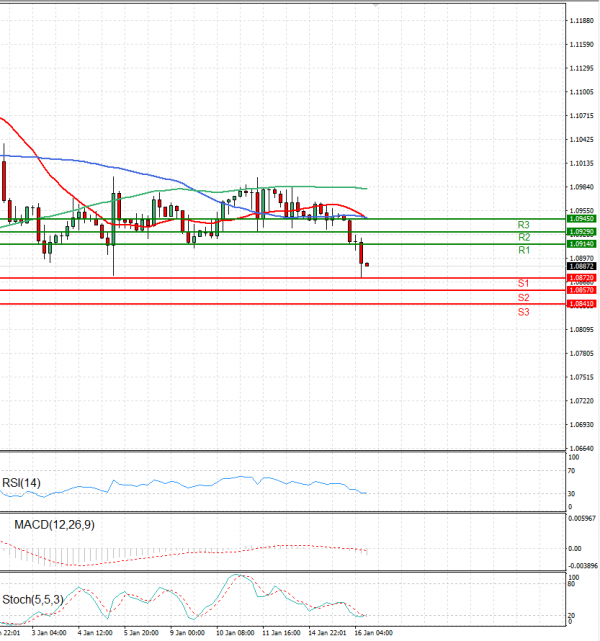This screenshot has height=641, width=600.
Task: Select the green 1.09450 price tag
Action: point(581,219)
